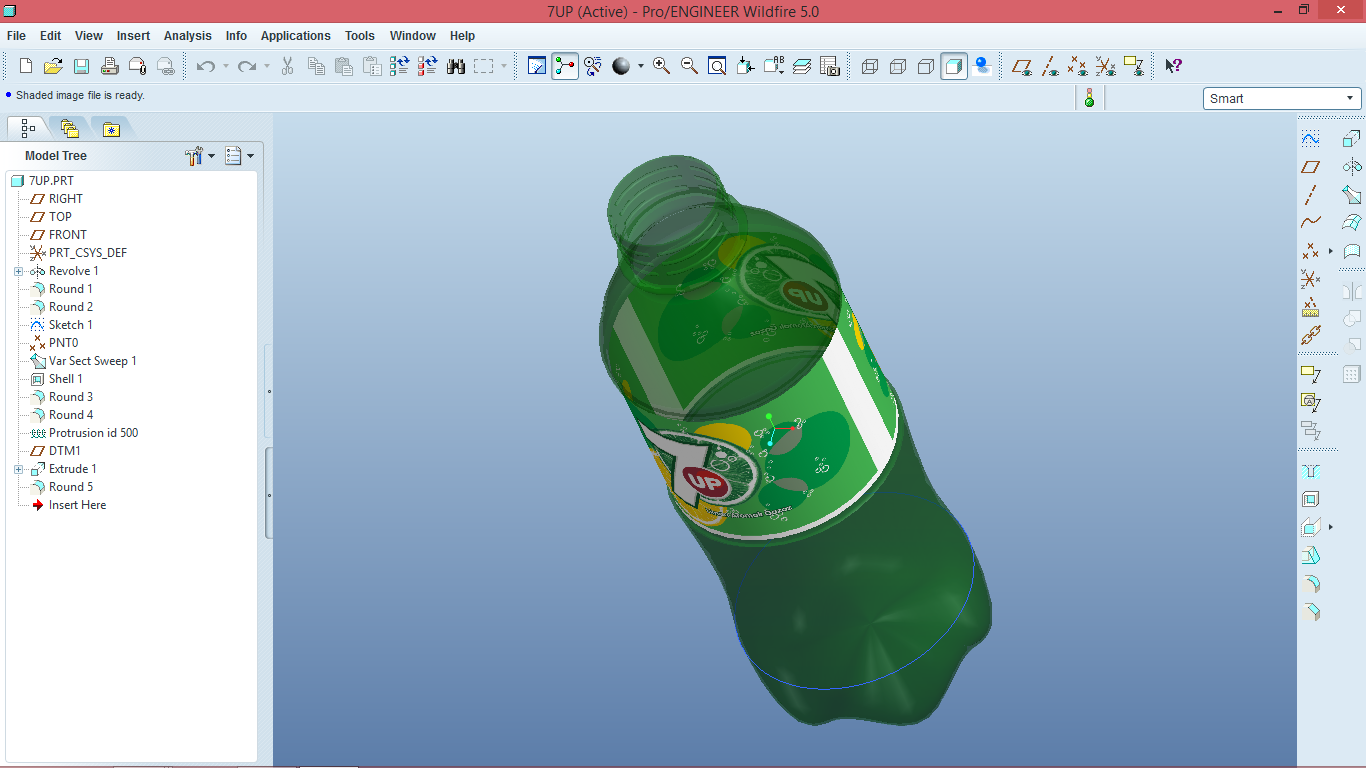Click the Context Sensitive Help cursor icon
Screen dimensions: 1366x768
1174,66
